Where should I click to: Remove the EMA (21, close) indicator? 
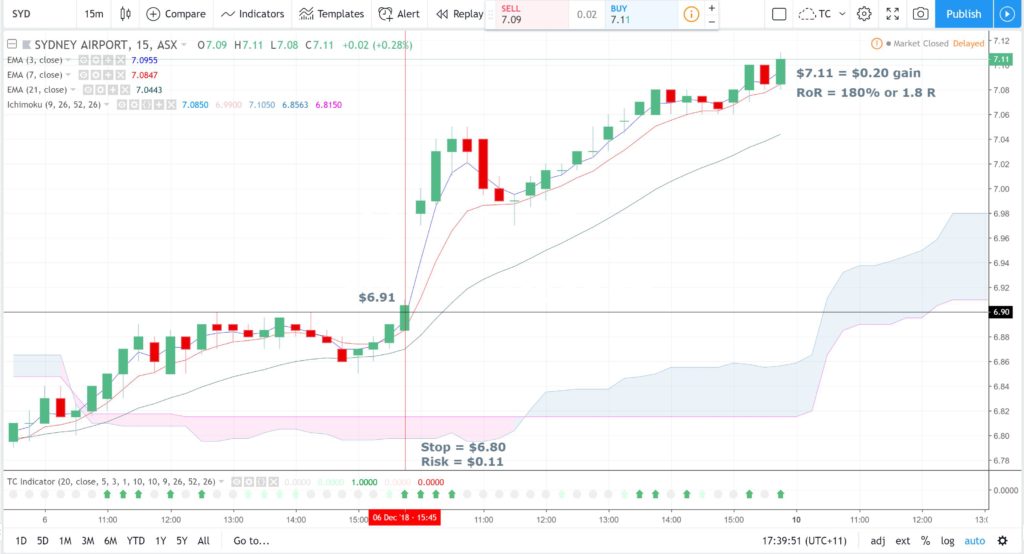coord(125,90)
